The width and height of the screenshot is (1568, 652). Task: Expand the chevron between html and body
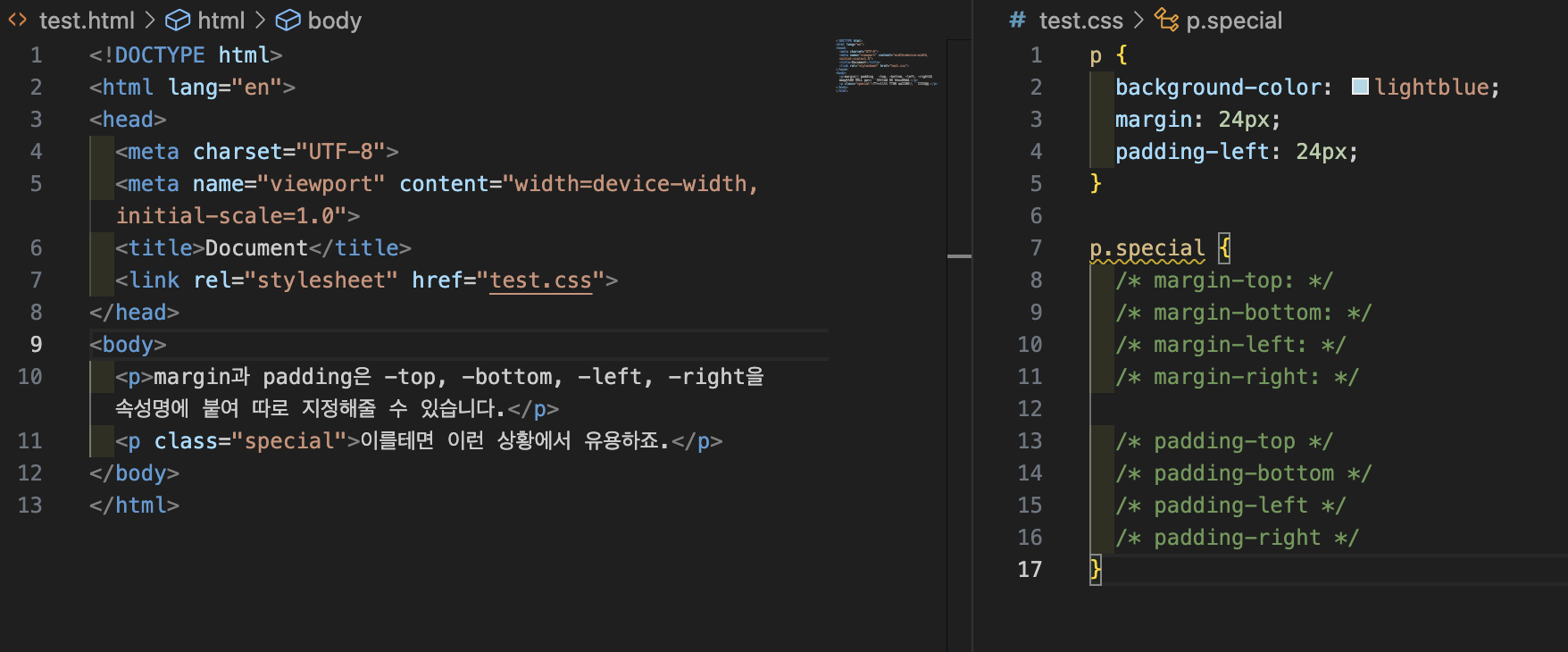coord(260,20)
